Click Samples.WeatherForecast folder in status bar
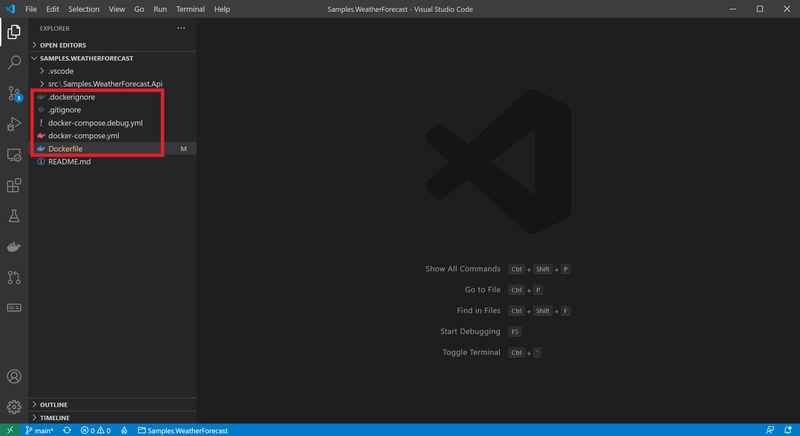800x436 pixels. click(x=183, y=430)
